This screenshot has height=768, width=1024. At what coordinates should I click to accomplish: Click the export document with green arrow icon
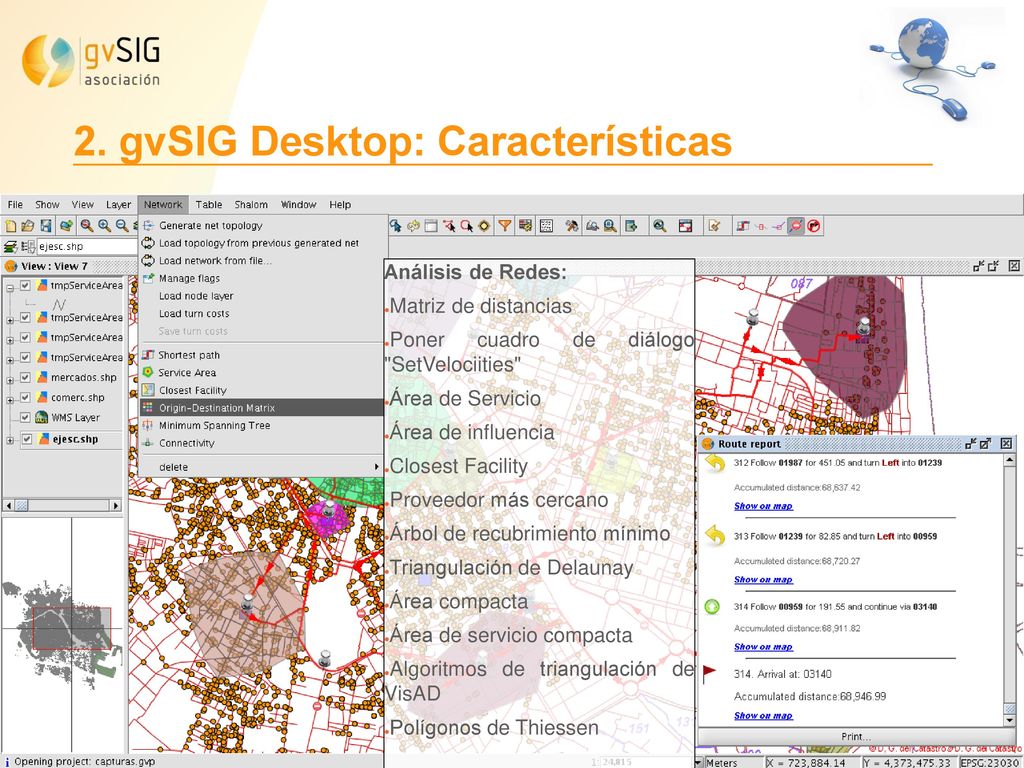pos(631,226)
